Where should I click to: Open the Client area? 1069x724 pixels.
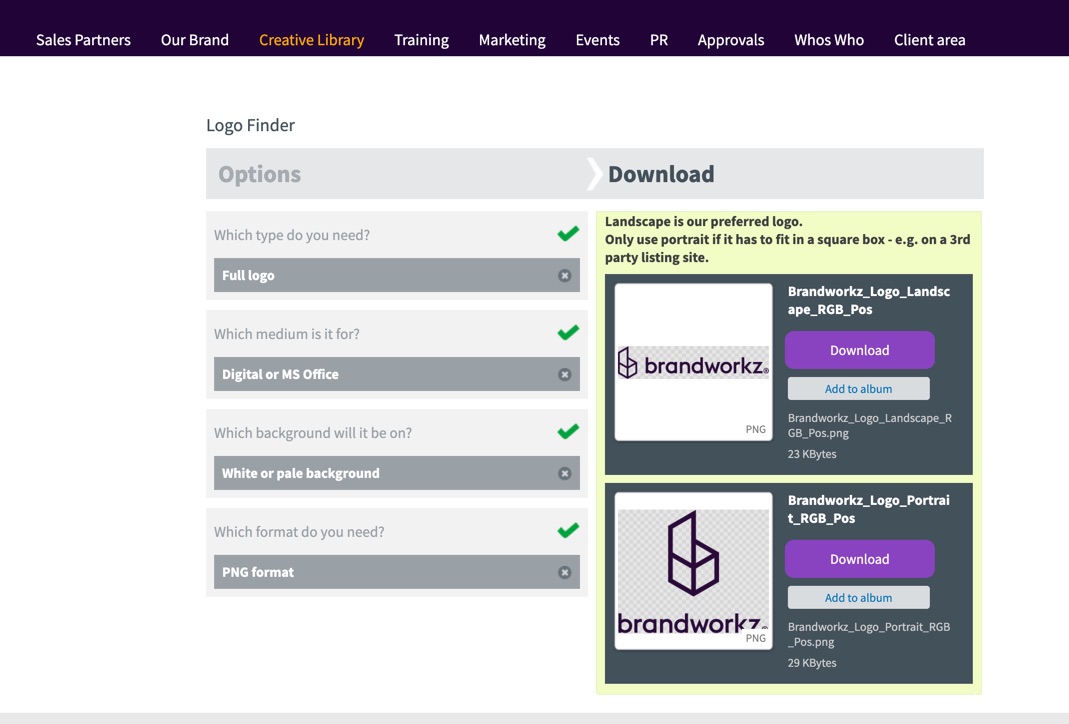point(929,40)
